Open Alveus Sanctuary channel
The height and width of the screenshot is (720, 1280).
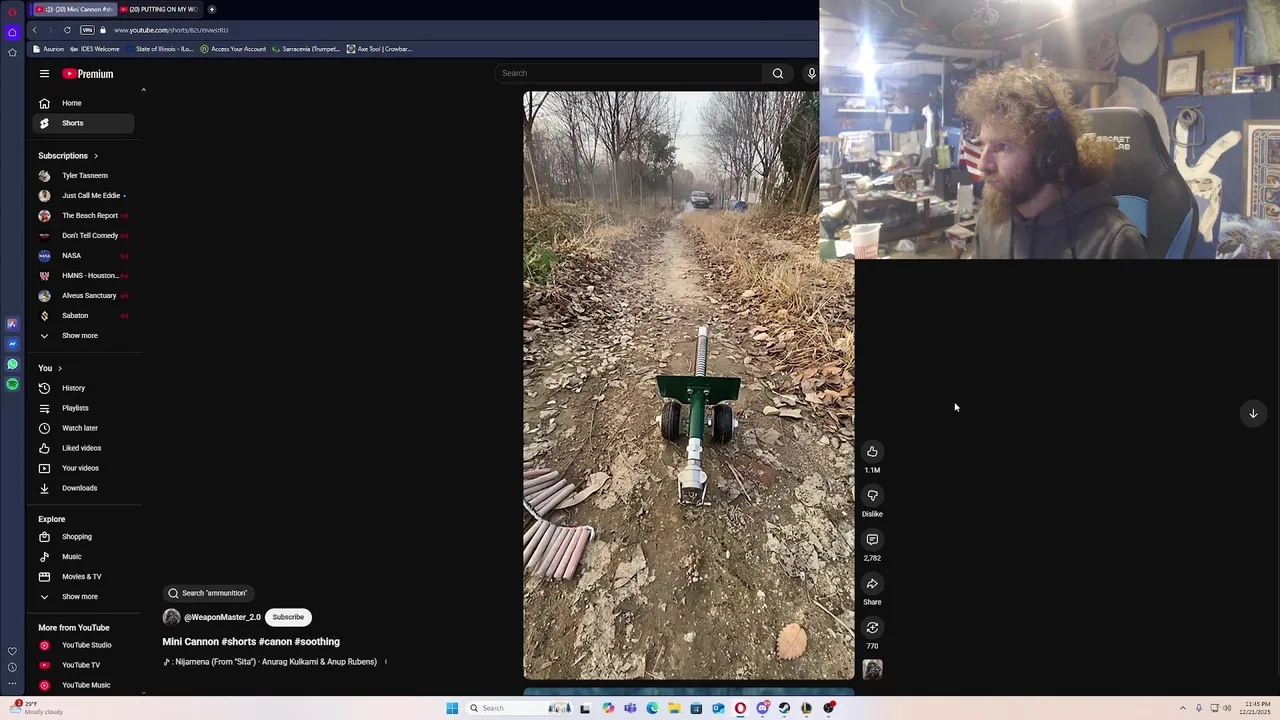tap(84, 296)
